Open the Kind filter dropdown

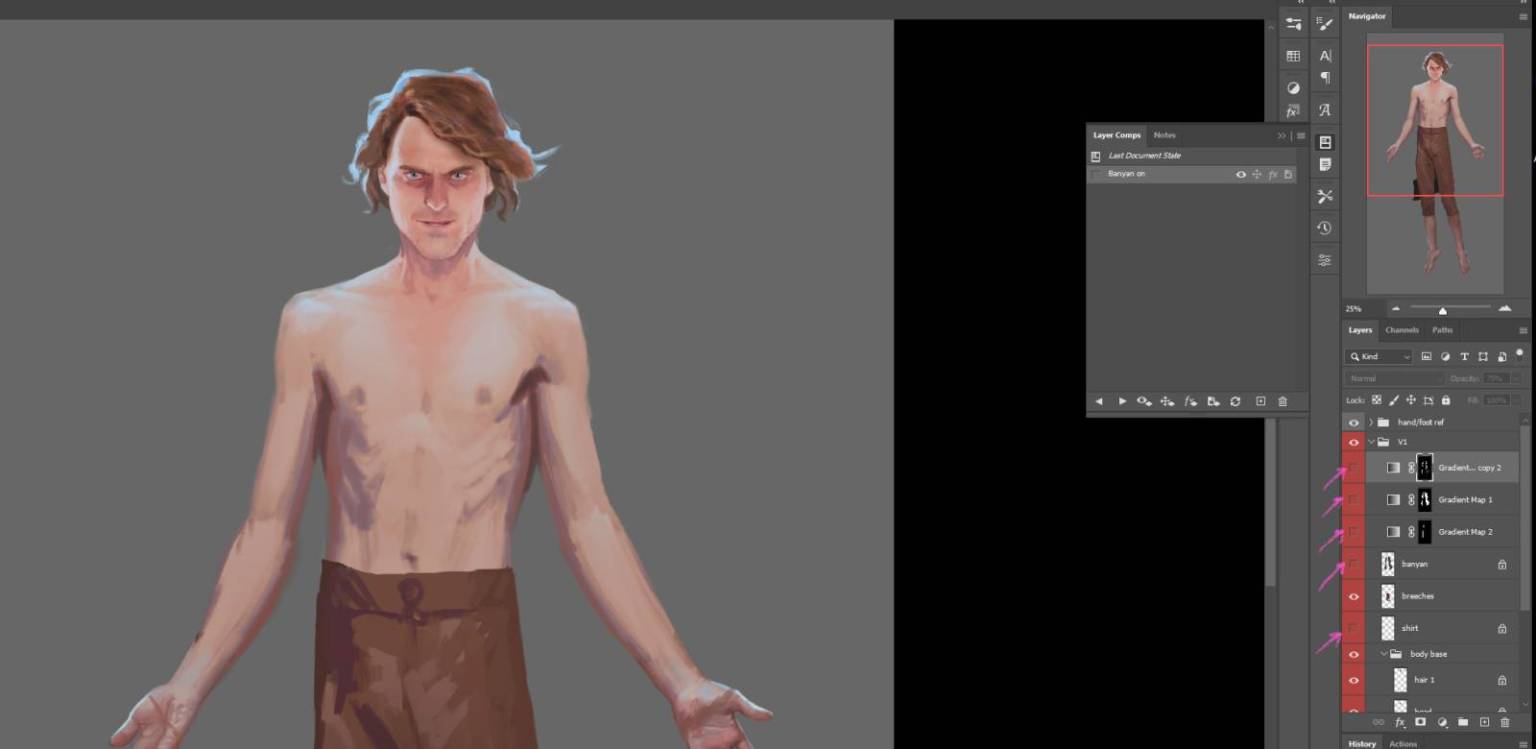[x=1379, y=357]
